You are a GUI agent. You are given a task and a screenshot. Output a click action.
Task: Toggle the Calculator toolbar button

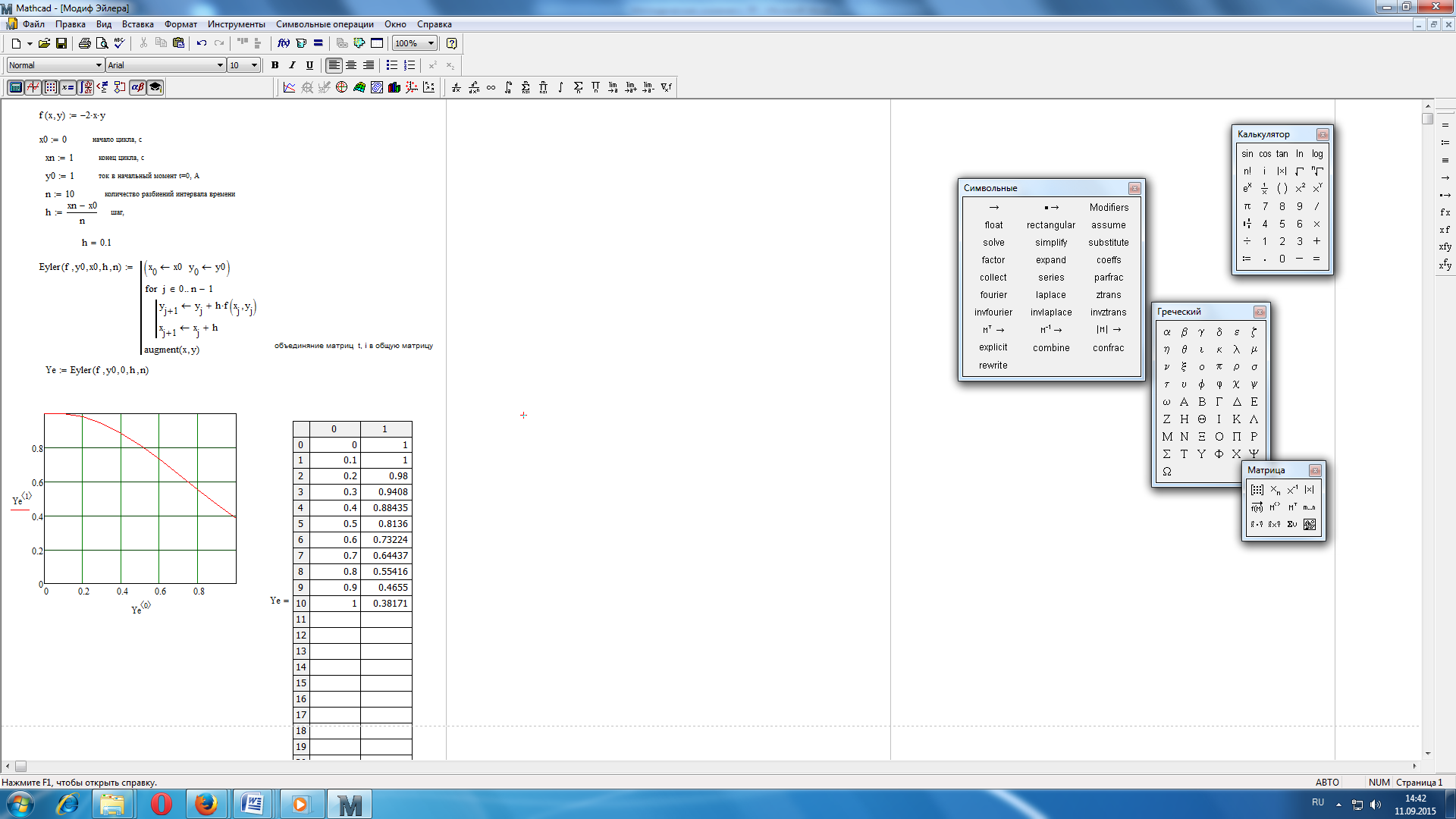(x=15, y=87)
